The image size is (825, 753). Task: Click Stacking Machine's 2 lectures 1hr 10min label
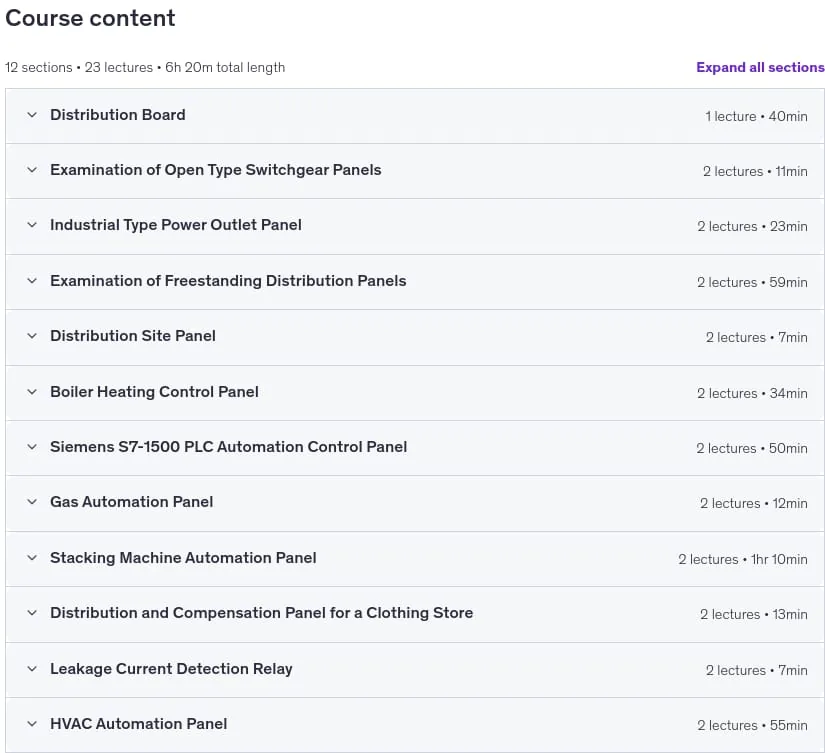(x=742, y=559)
